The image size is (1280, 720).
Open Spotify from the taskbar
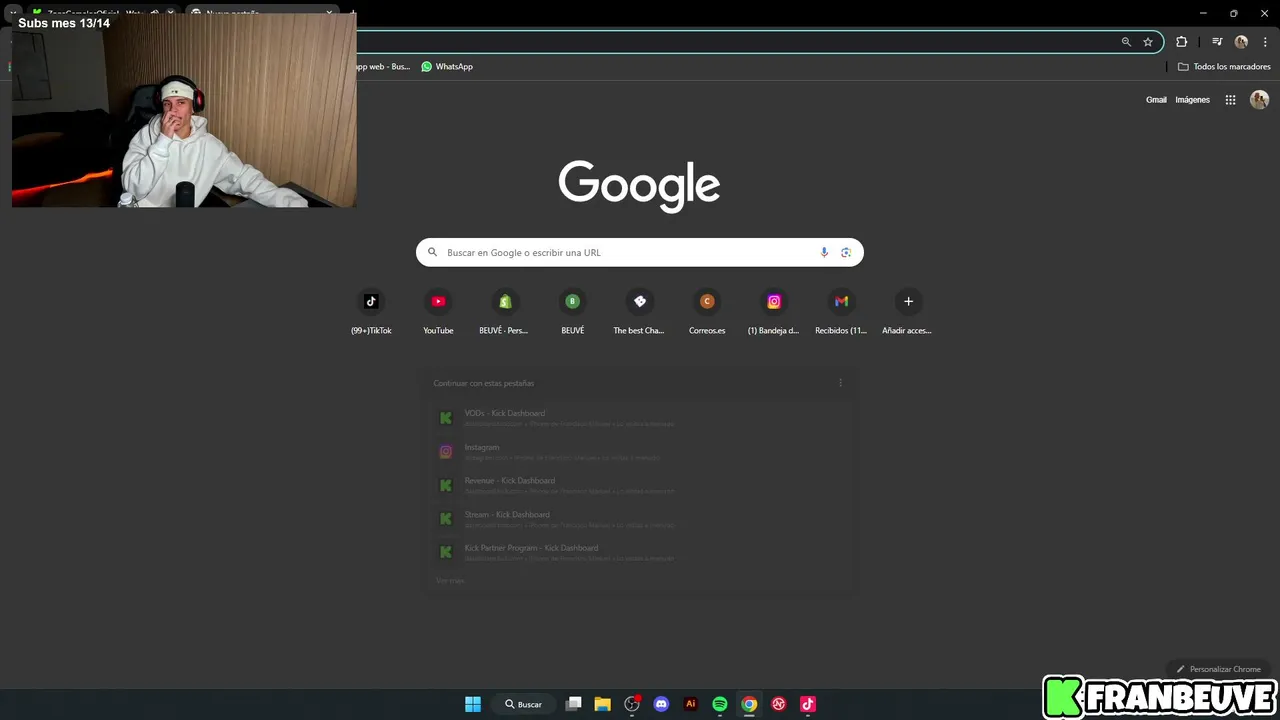click(720, 704)
